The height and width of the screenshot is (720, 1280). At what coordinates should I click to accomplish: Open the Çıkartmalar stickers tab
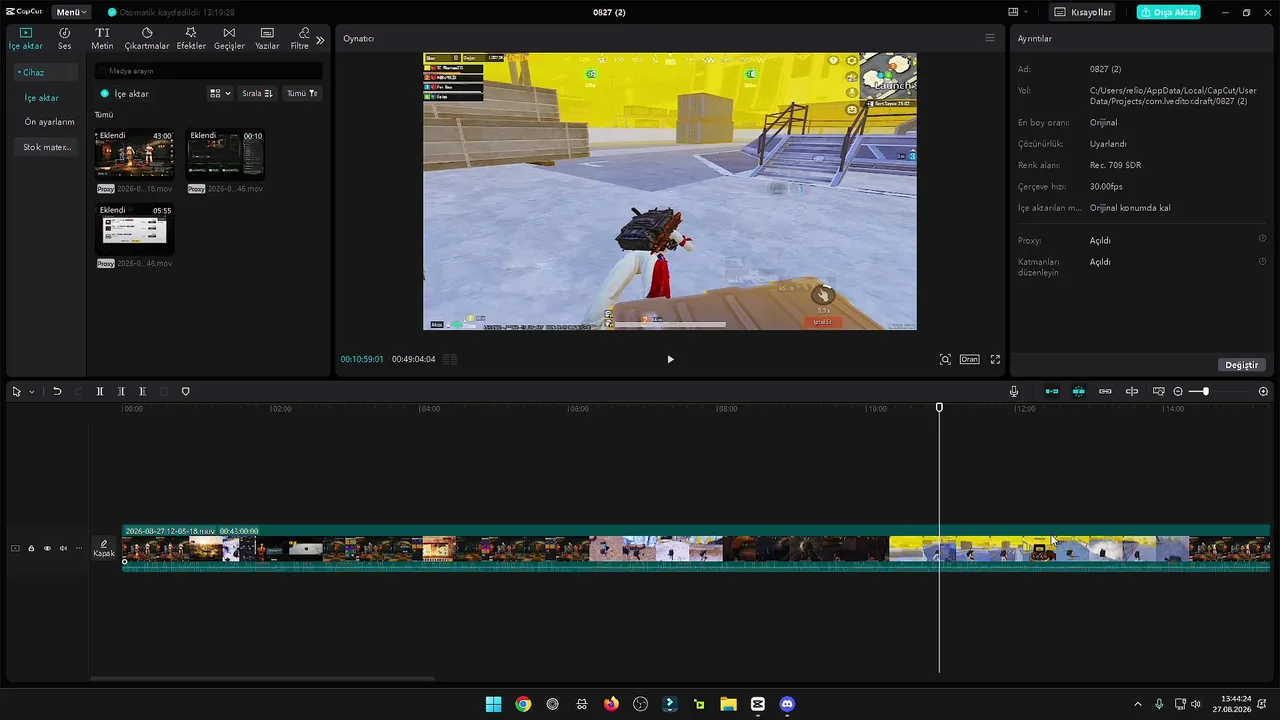click(x=147, y=39)
